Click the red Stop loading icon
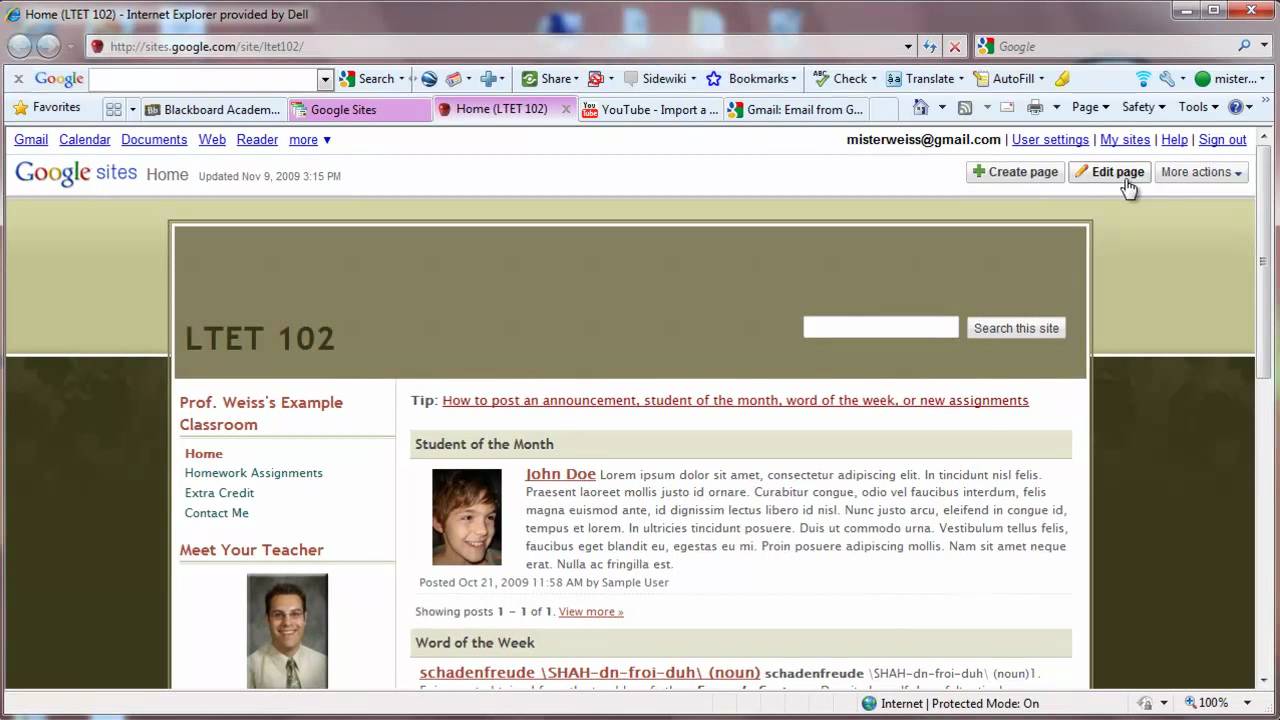The width and height of the screenshot is (1280, 720). tap(954, 46)
